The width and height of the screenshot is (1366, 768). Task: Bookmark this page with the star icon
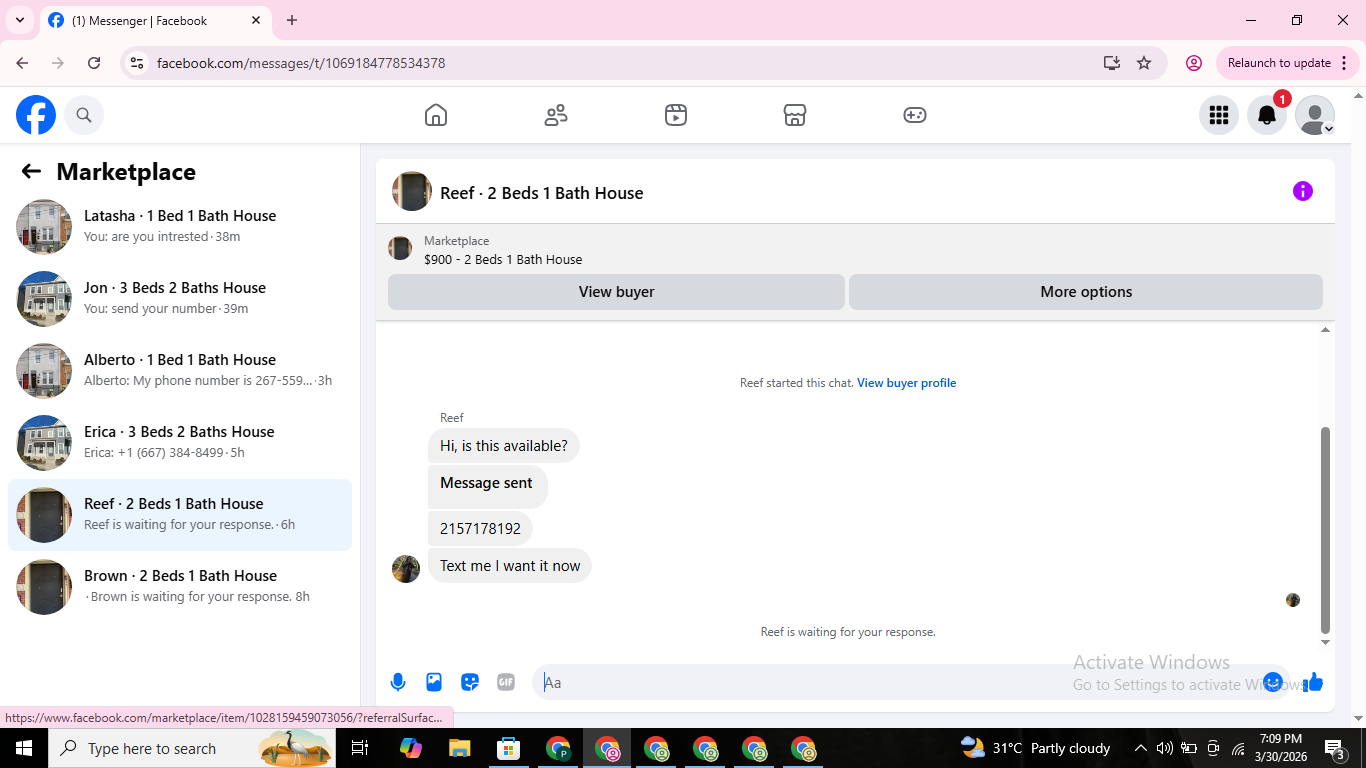coord(1144,63)
